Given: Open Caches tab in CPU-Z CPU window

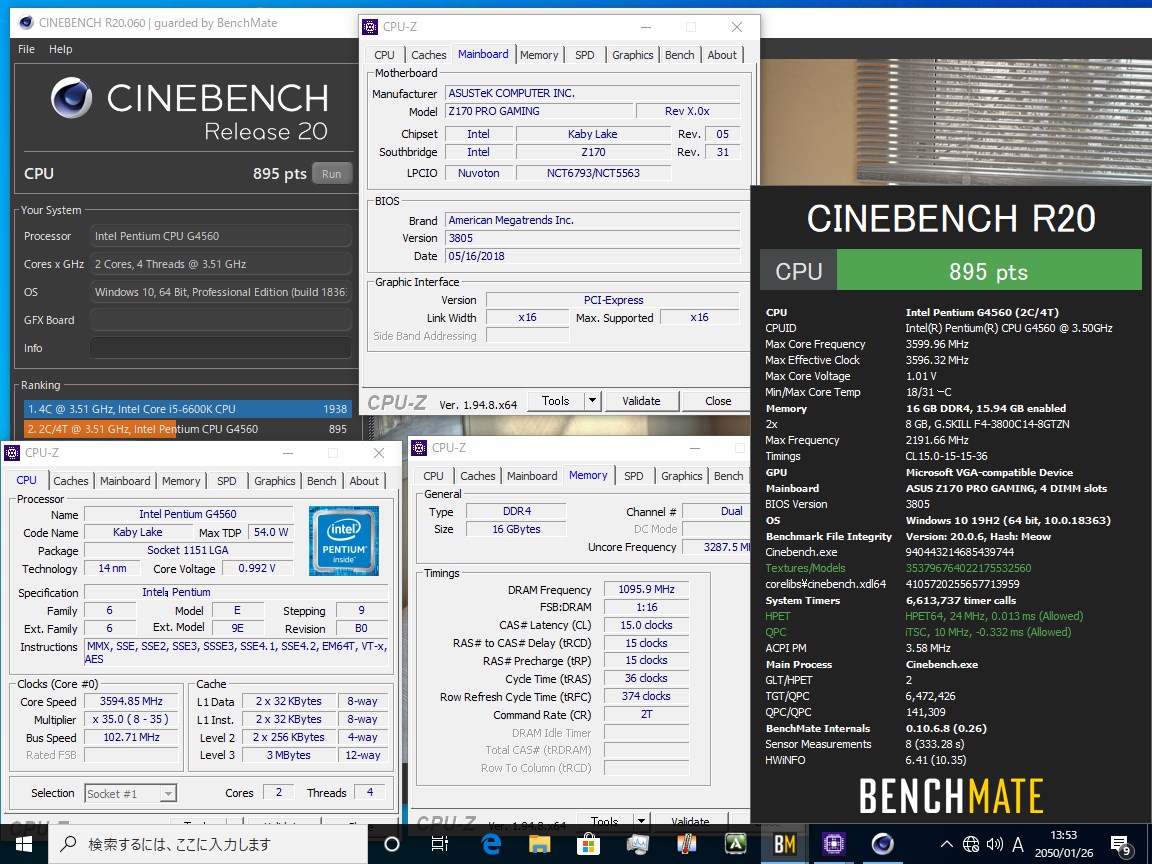Looking at the screenshot, I should [x=71, y=481].
